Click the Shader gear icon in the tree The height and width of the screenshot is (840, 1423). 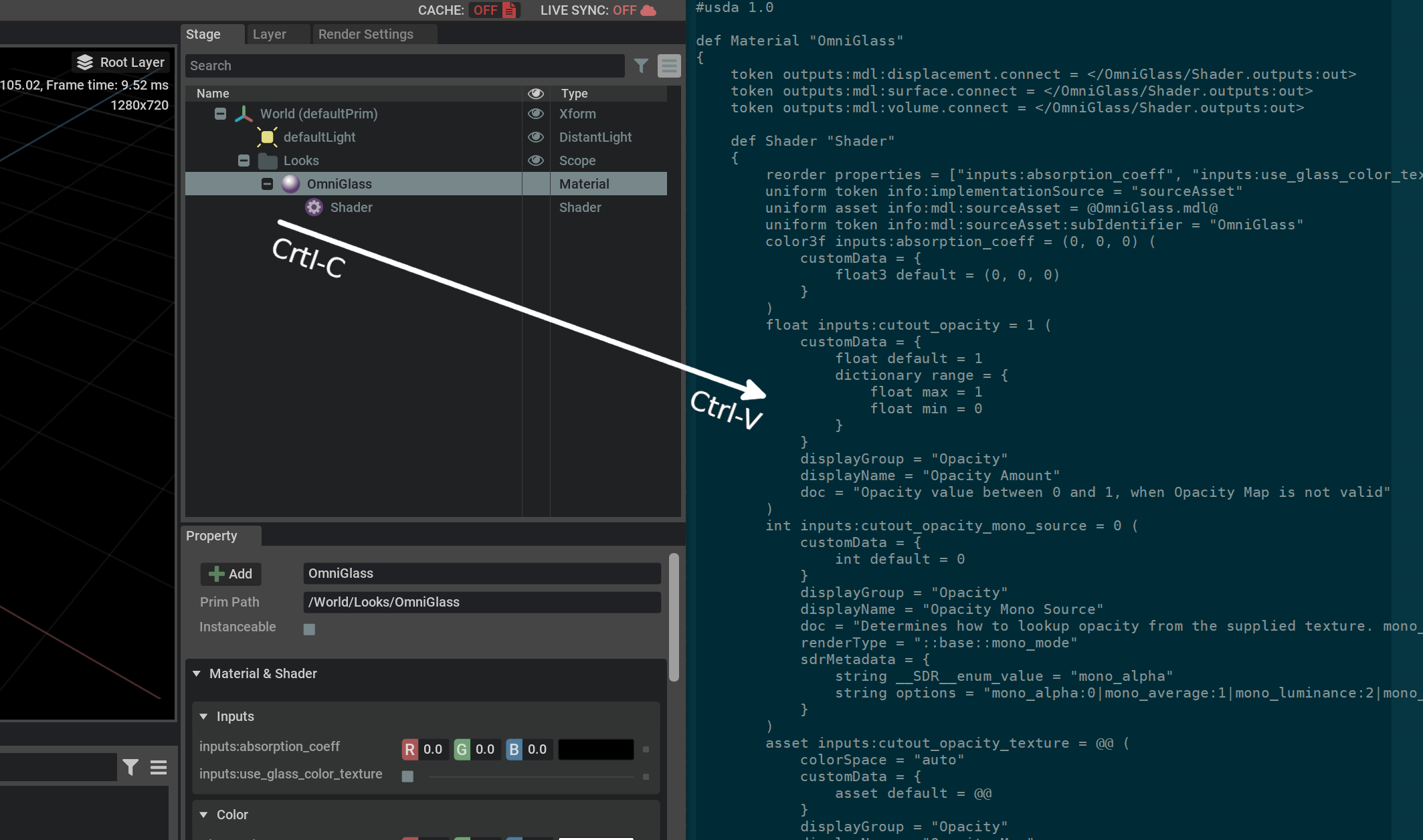(x=314, y=207)
